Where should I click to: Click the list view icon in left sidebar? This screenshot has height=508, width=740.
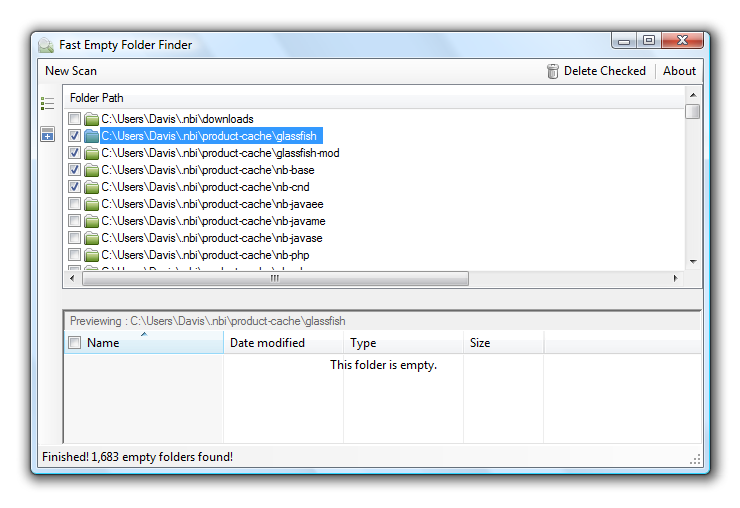coord(47,103)
